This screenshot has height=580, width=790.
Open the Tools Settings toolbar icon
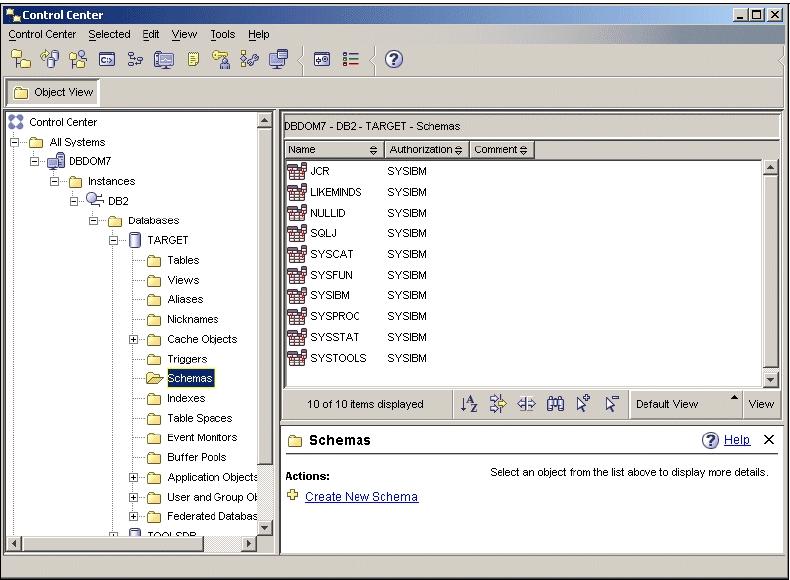click(x=321, y=59)
